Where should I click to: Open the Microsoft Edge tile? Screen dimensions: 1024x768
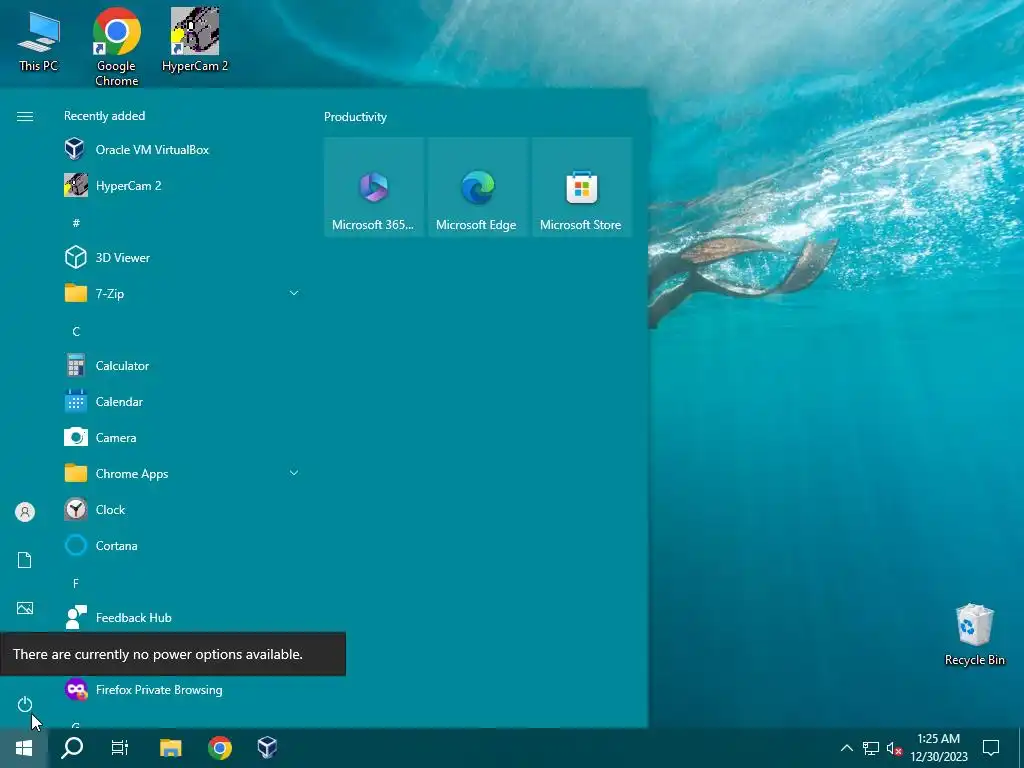477,187
